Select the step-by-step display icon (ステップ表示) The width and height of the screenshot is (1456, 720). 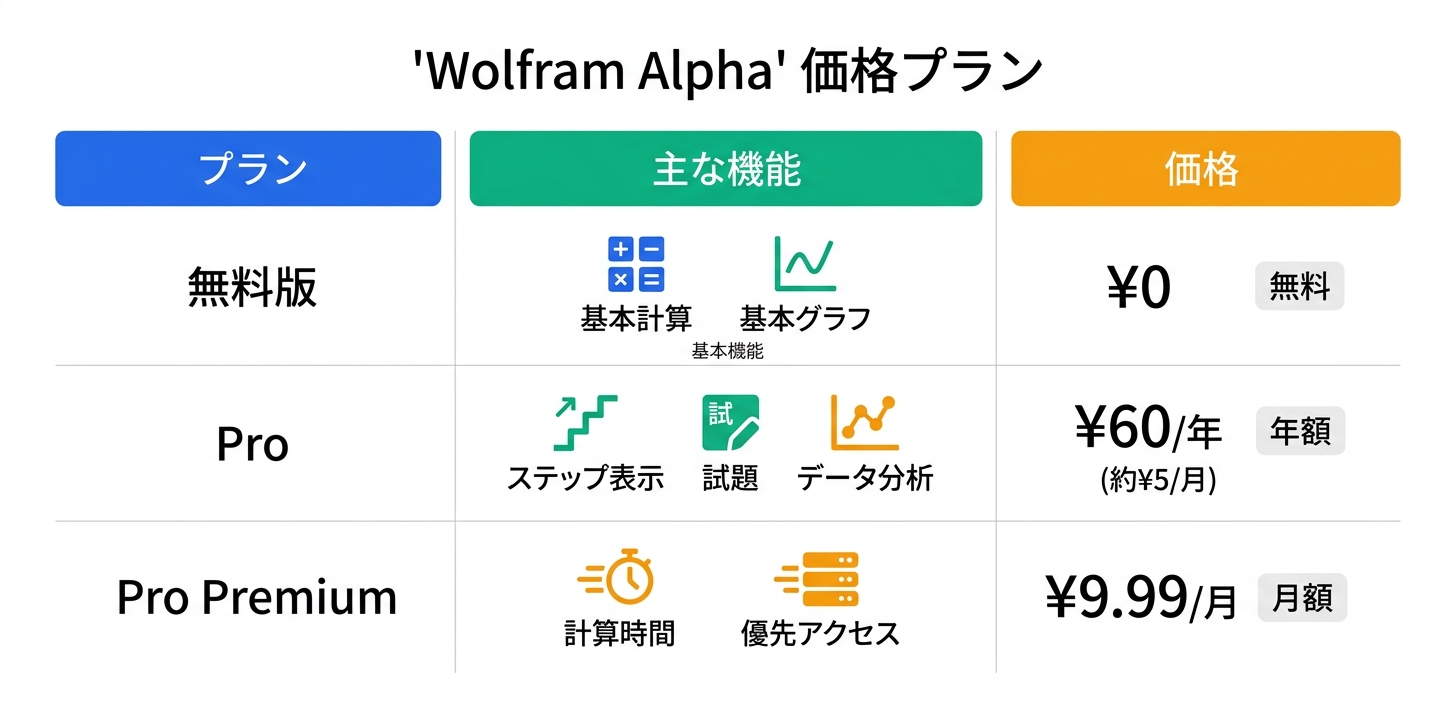(585, 423)
